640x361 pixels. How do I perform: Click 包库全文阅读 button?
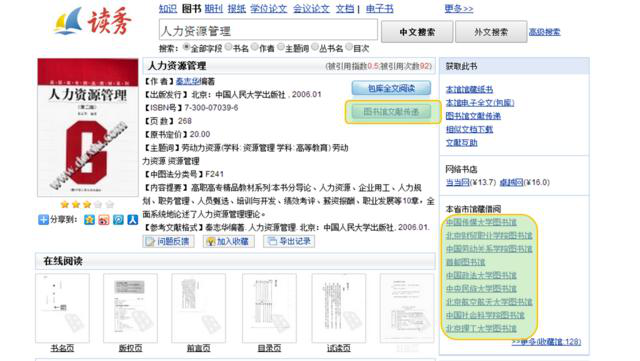click(391, 88)
